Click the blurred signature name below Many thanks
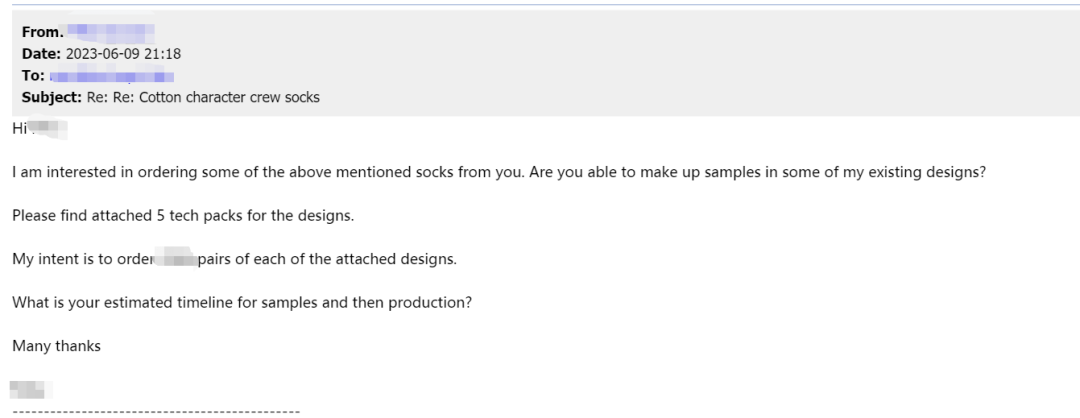Screen dimensions: 1080x418 click(31, 390)
